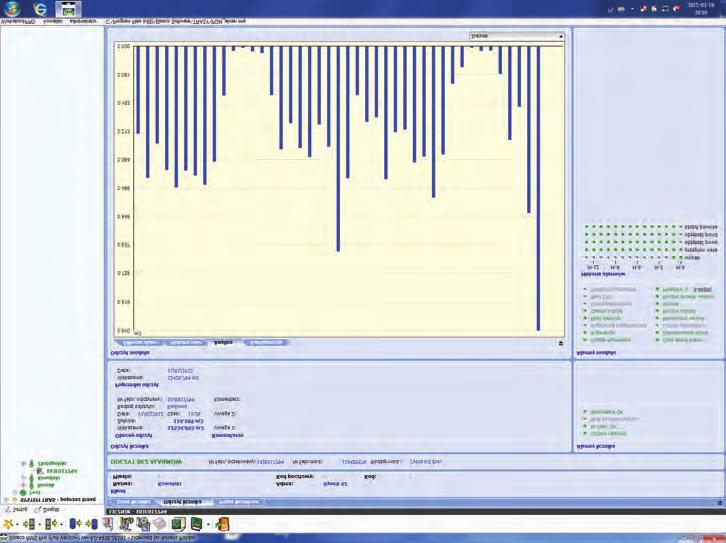Click the Odczyty modułu section heading
726x543 pixels.
(x=130, y=353)
